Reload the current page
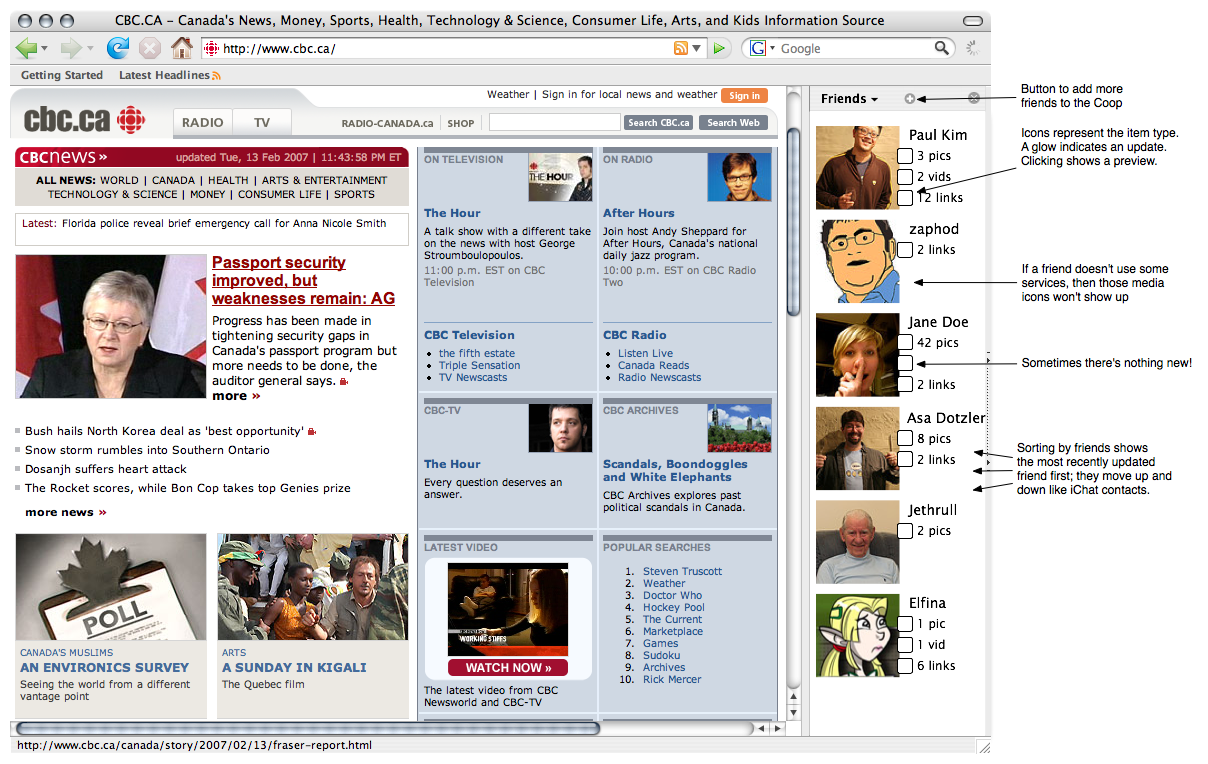This screenshot has height=764, width=1208. click(118, 47)
